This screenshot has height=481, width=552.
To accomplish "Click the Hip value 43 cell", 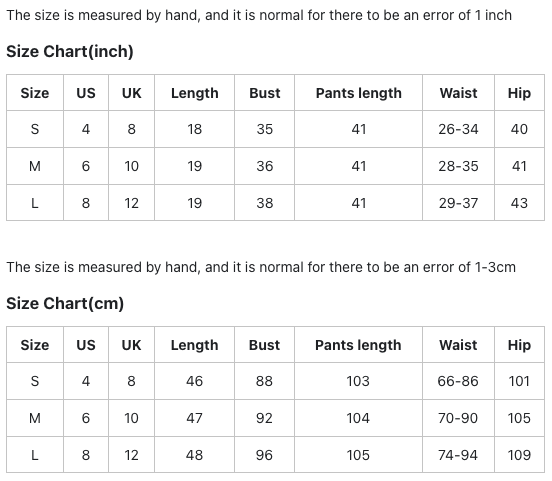I will 519,203.
